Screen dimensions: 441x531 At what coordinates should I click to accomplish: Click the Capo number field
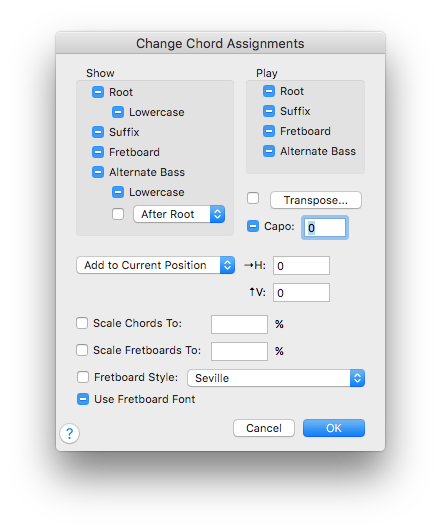tap(325, 228)
